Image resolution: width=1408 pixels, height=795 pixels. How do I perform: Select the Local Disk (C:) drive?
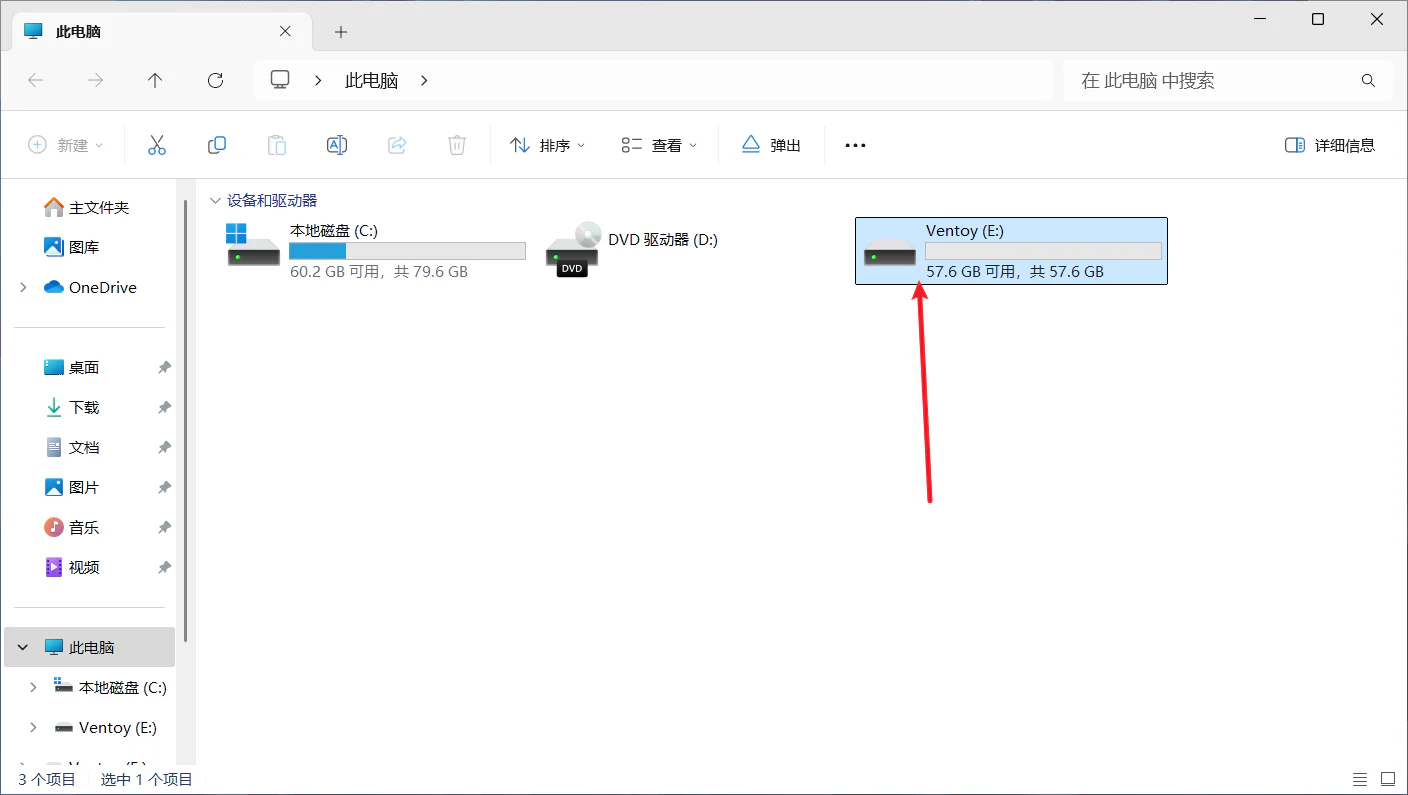[x=375, y=251]
